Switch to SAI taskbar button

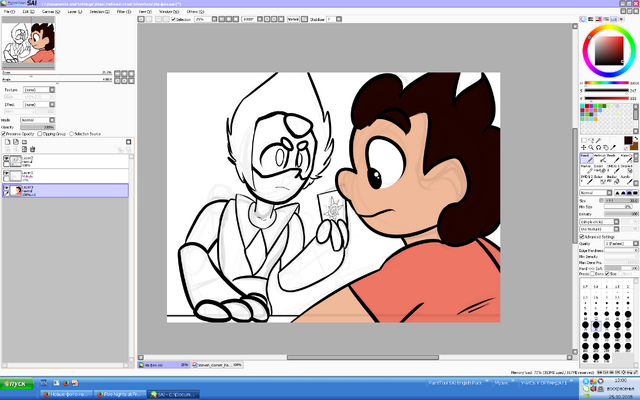click(x=174, y=394)
